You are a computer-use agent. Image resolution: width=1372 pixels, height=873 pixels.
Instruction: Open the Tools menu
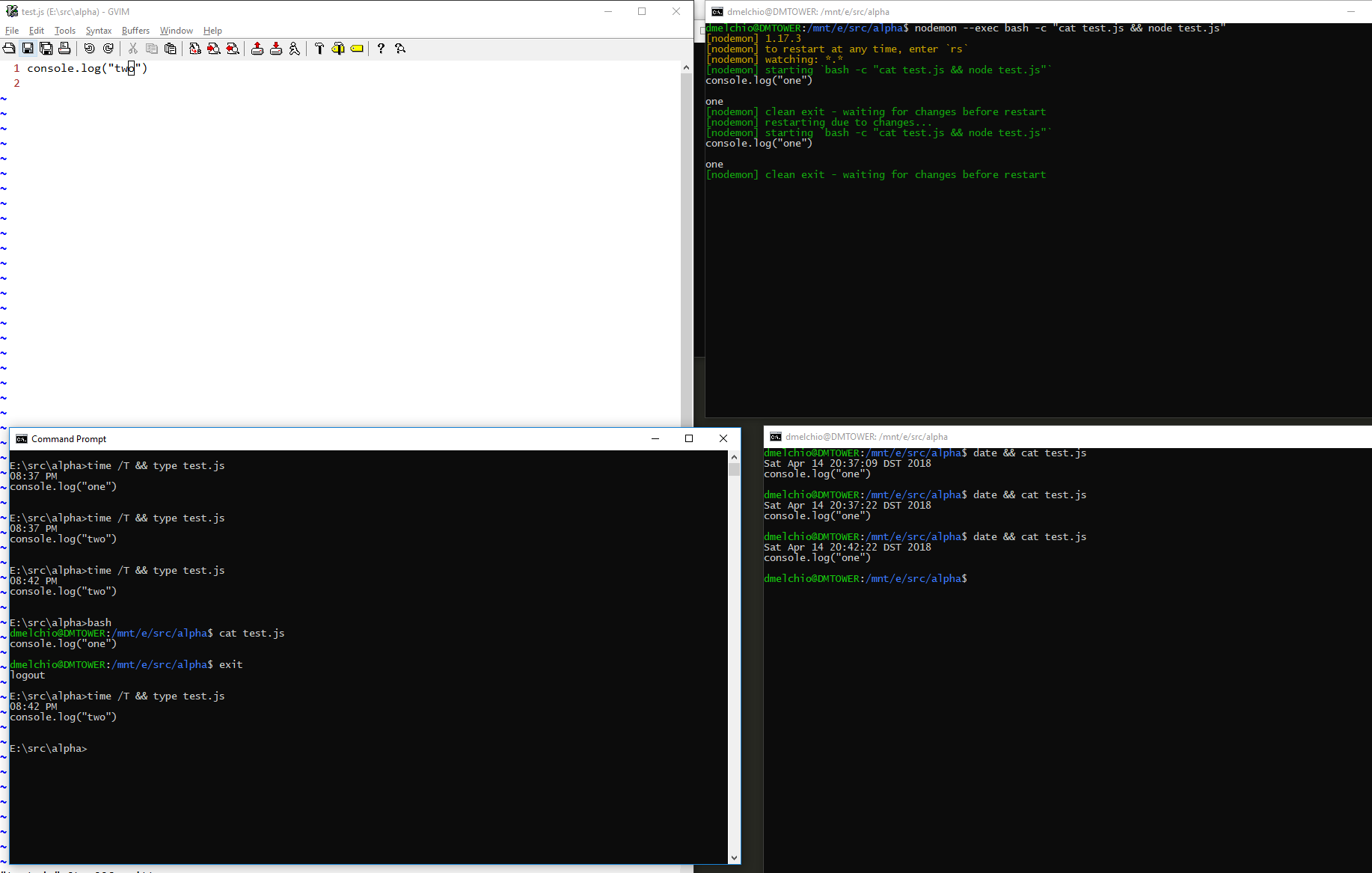[x=64, y=31]
